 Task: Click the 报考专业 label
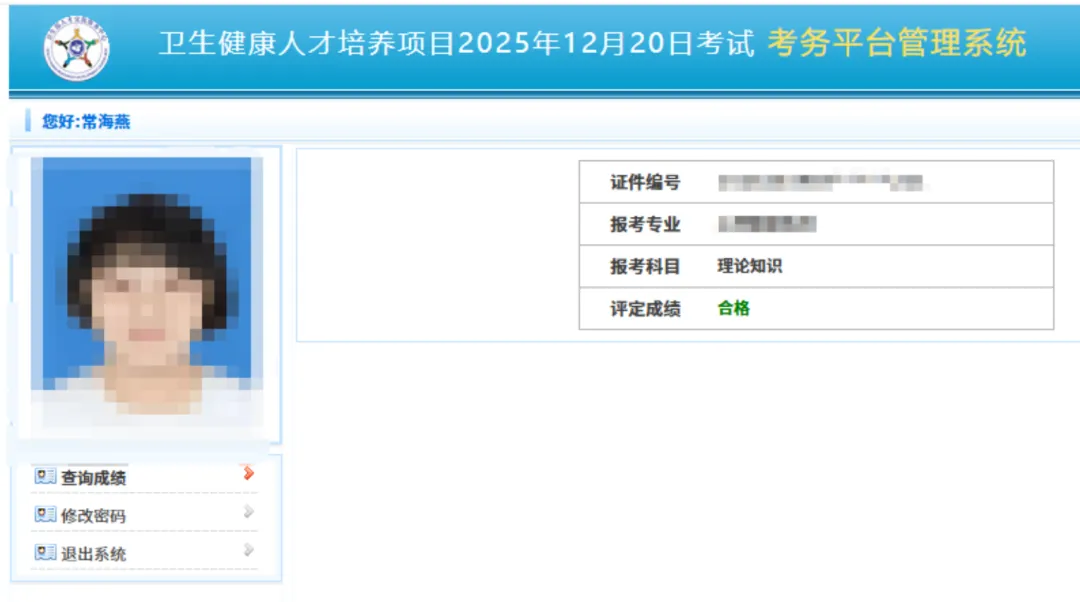tap(645, 225)
